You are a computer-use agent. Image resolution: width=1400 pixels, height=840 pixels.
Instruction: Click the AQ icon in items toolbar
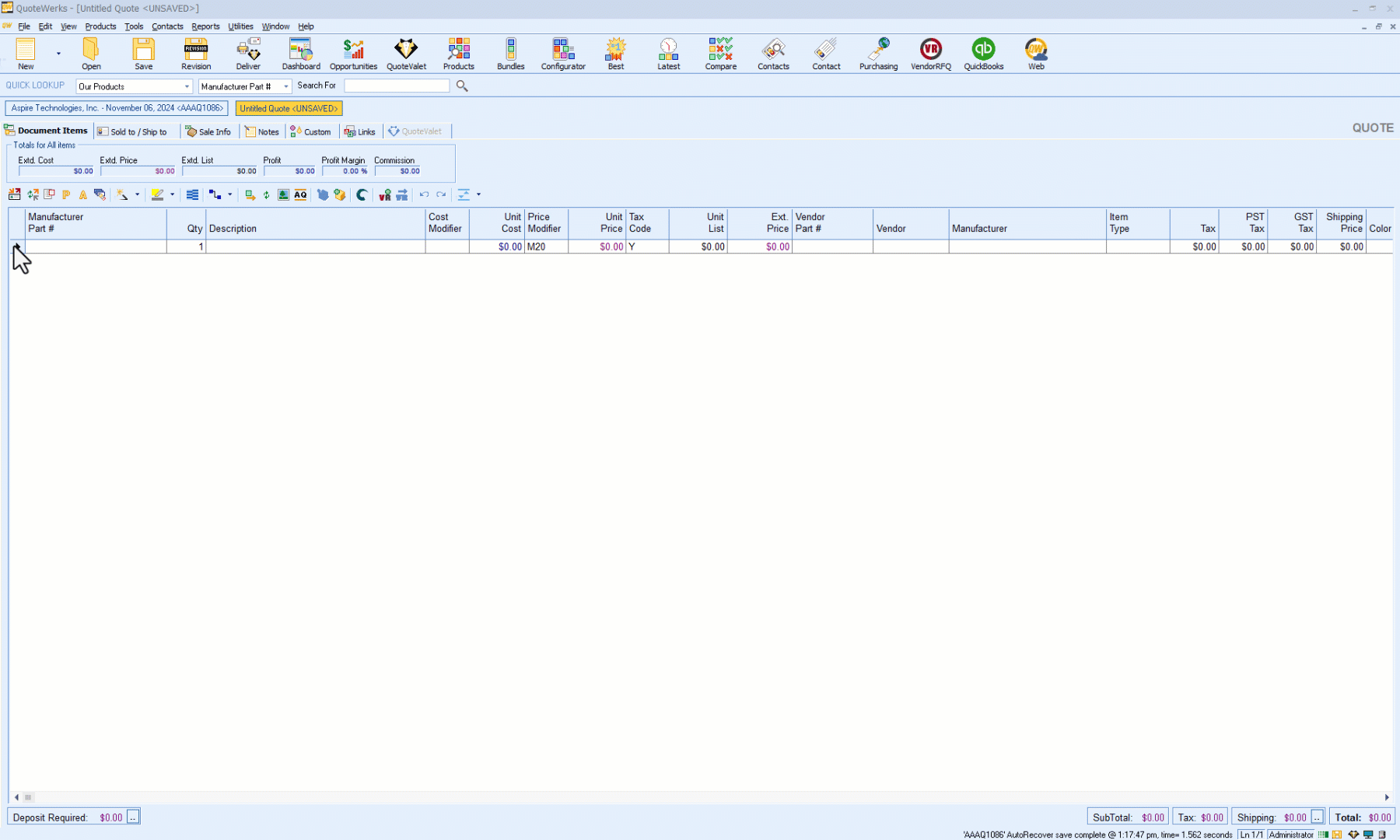click(x=300, y=195)
